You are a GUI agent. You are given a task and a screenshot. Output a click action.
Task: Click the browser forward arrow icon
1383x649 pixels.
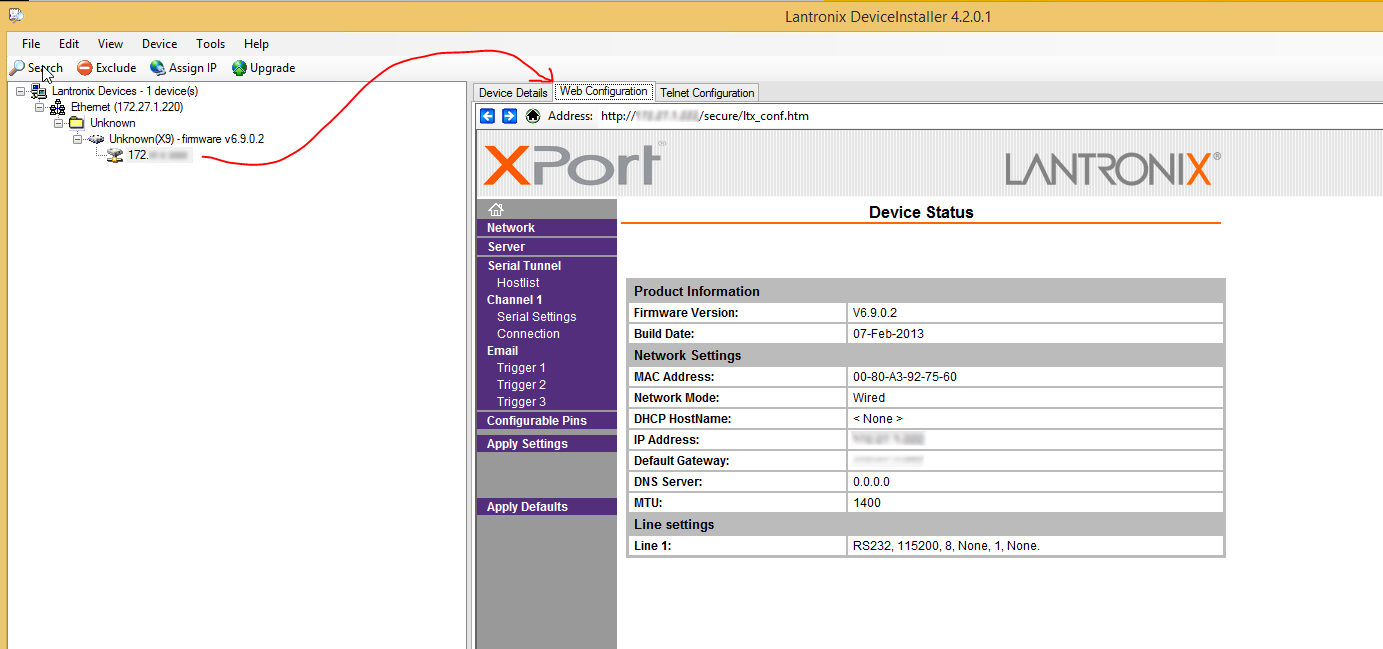click(510, 116)
